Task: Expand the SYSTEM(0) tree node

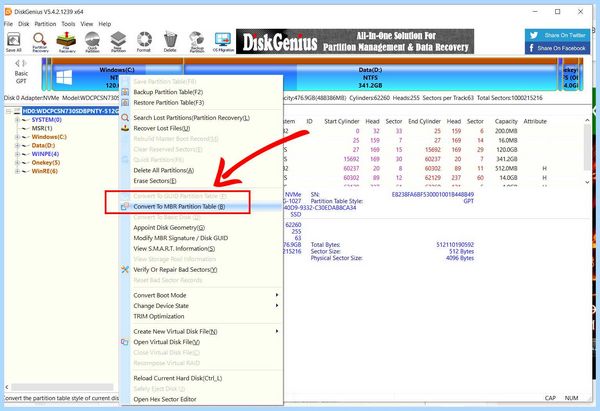Action: [17, 120]
